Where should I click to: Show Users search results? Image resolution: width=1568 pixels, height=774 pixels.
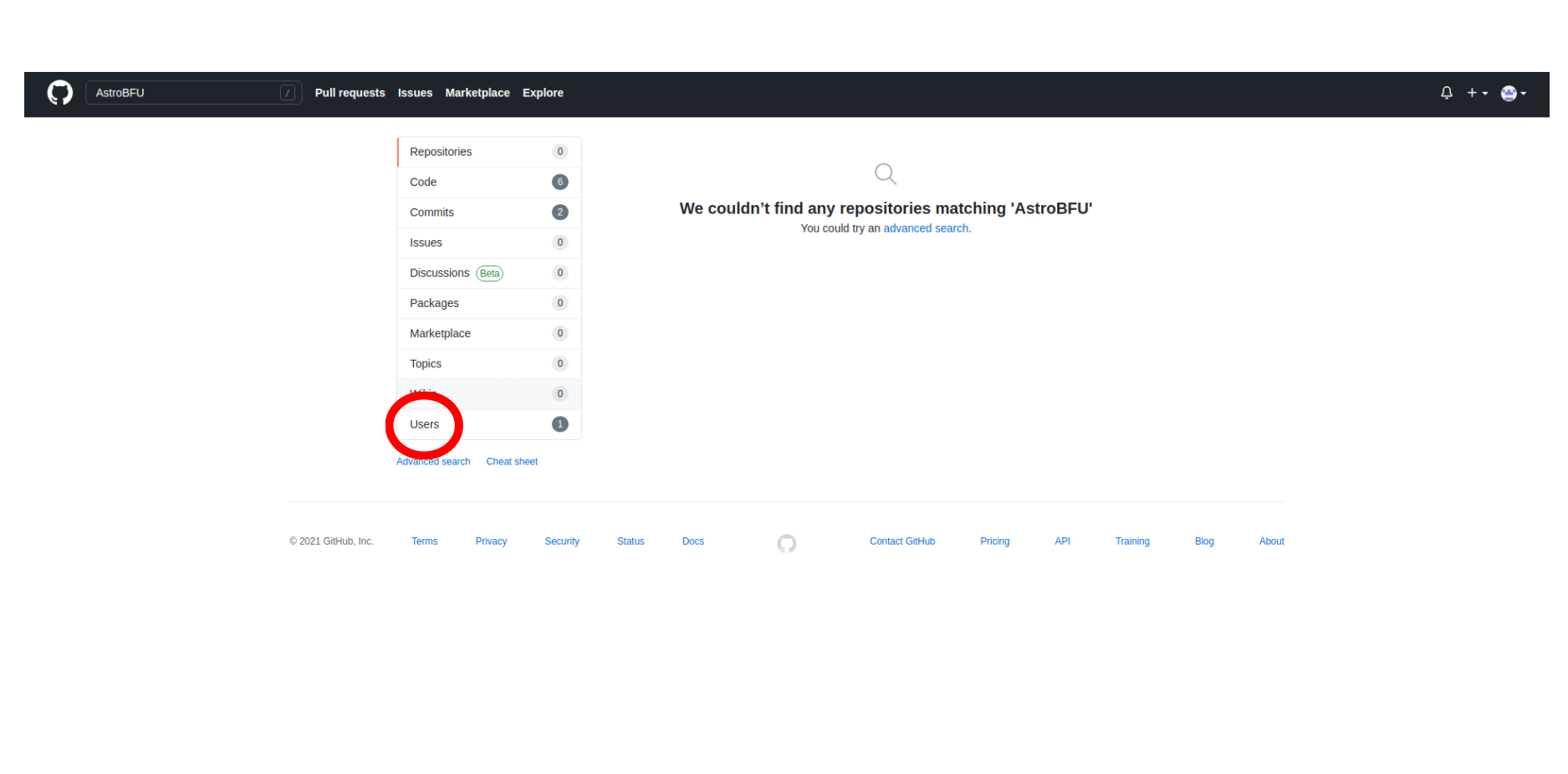[489, 424]
